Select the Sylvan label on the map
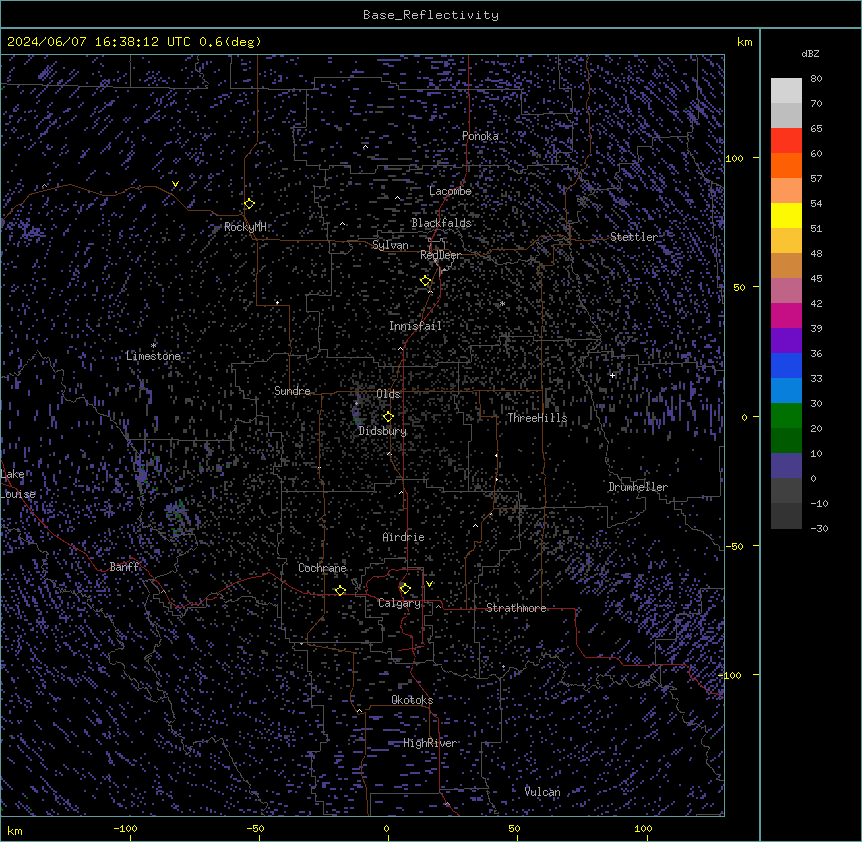The height and width of the screenshot is (842, 862). tap(390, 245)
